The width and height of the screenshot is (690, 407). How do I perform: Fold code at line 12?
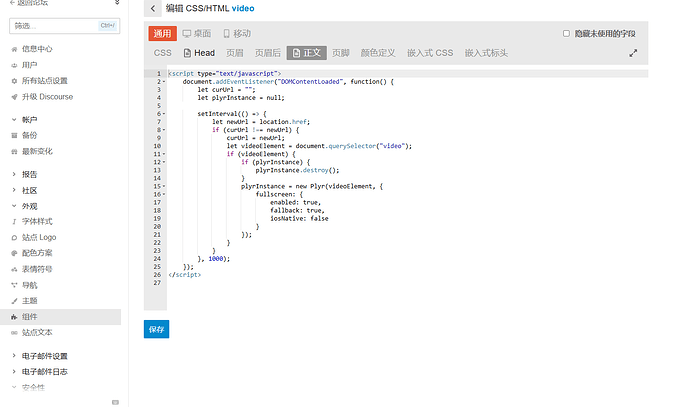[x=164, y=162]
